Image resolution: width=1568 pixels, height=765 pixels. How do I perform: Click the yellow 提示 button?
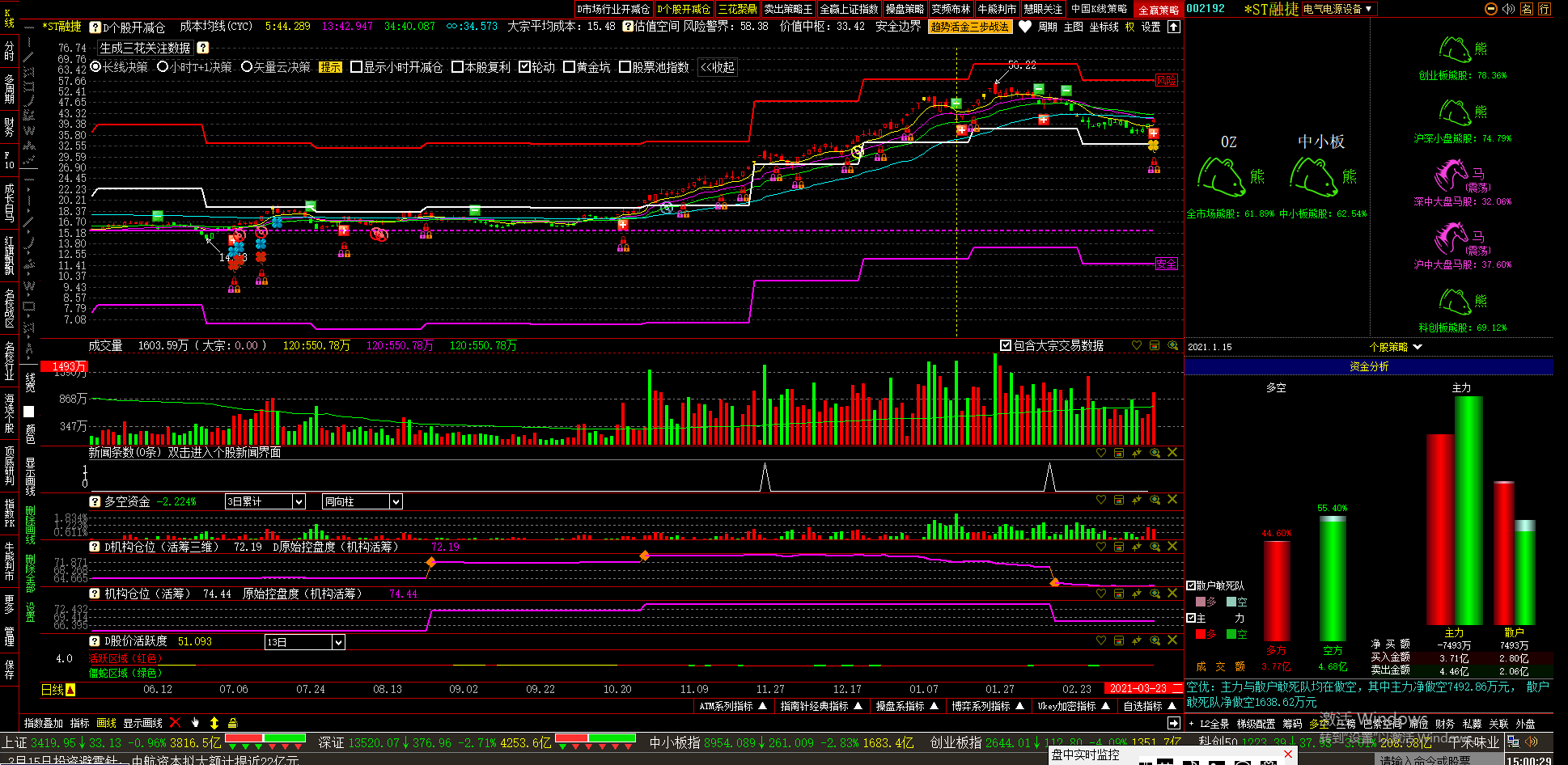click(x=330, y=67)
